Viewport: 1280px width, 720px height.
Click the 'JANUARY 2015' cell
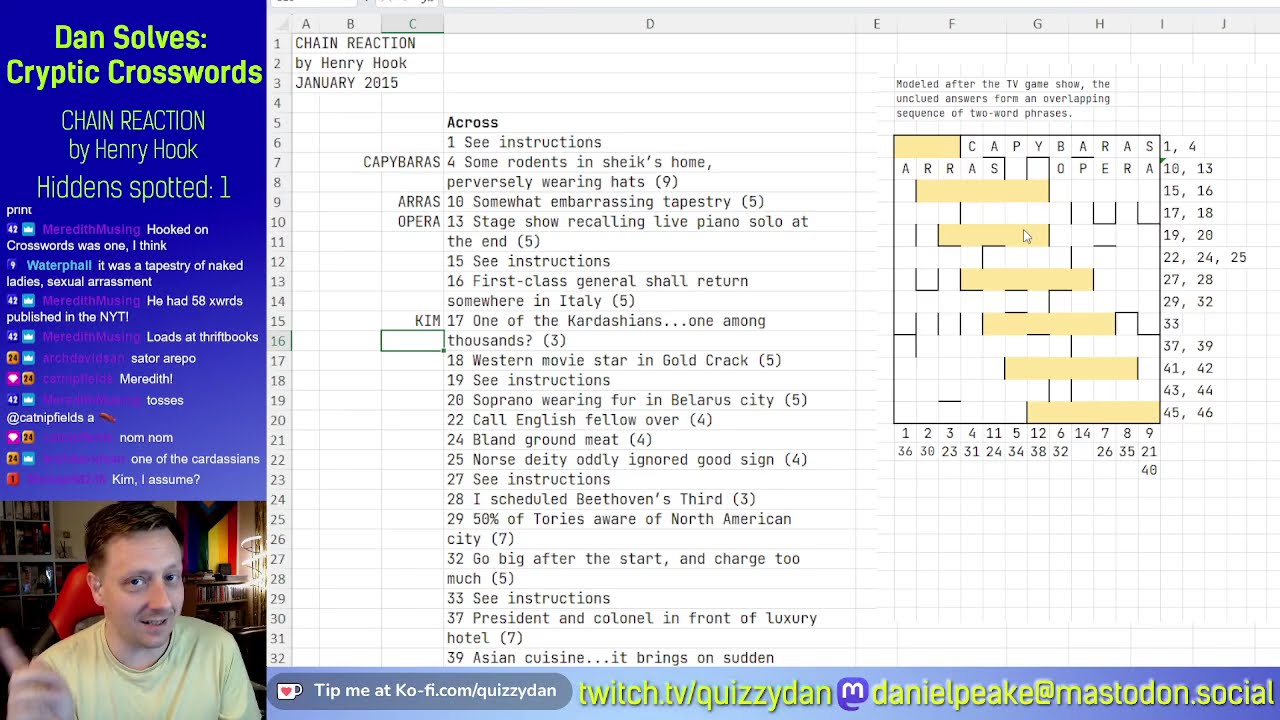346,83
